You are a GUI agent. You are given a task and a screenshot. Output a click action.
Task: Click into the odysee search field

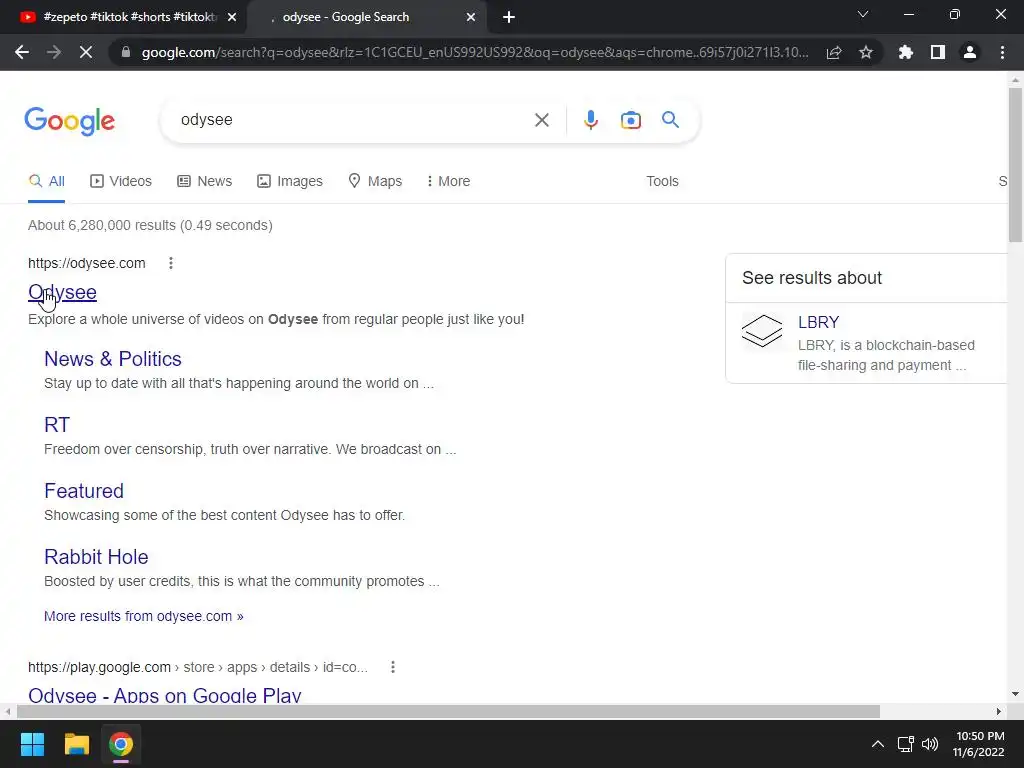(353, 120)
